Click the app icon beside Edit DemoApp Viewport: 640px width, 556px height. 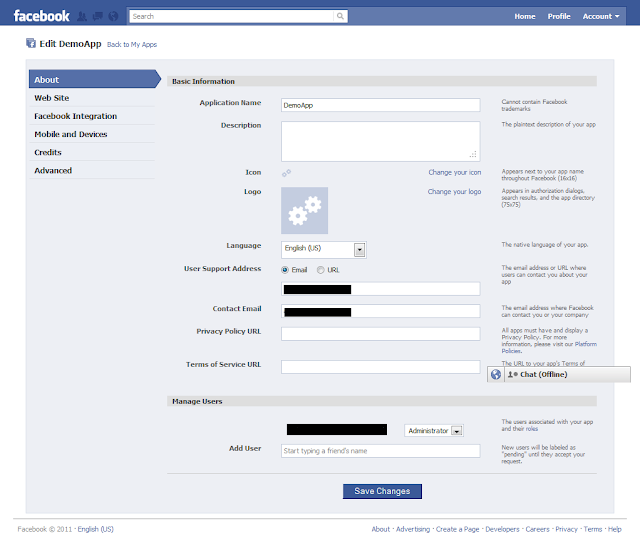31,43
